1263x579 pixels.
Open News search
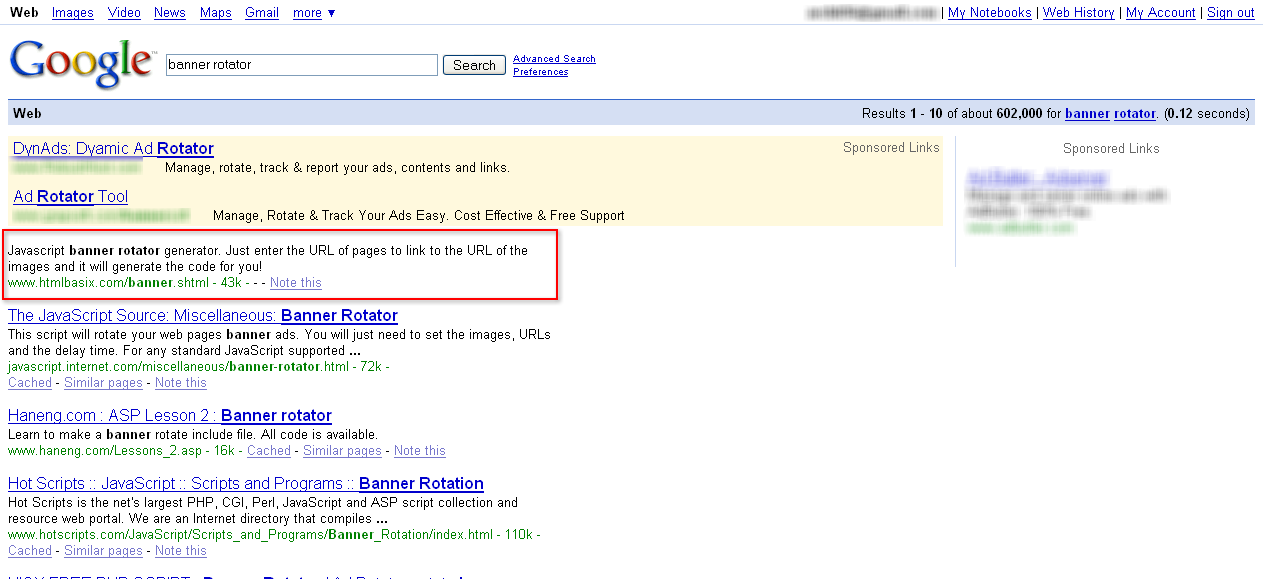point(169,13)
